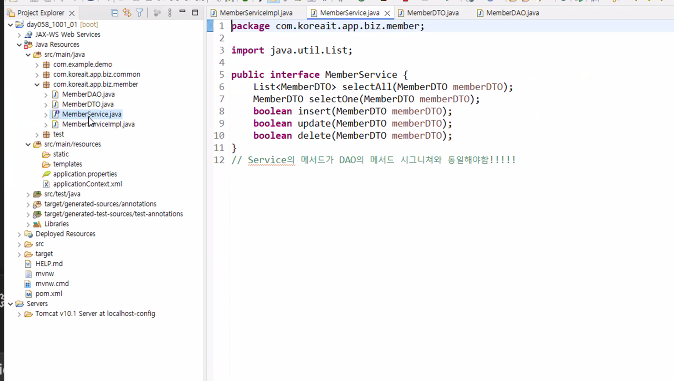Click static folder icon
Screen dimensions: 674x381
pyautogui.click(x=46, y=154)
